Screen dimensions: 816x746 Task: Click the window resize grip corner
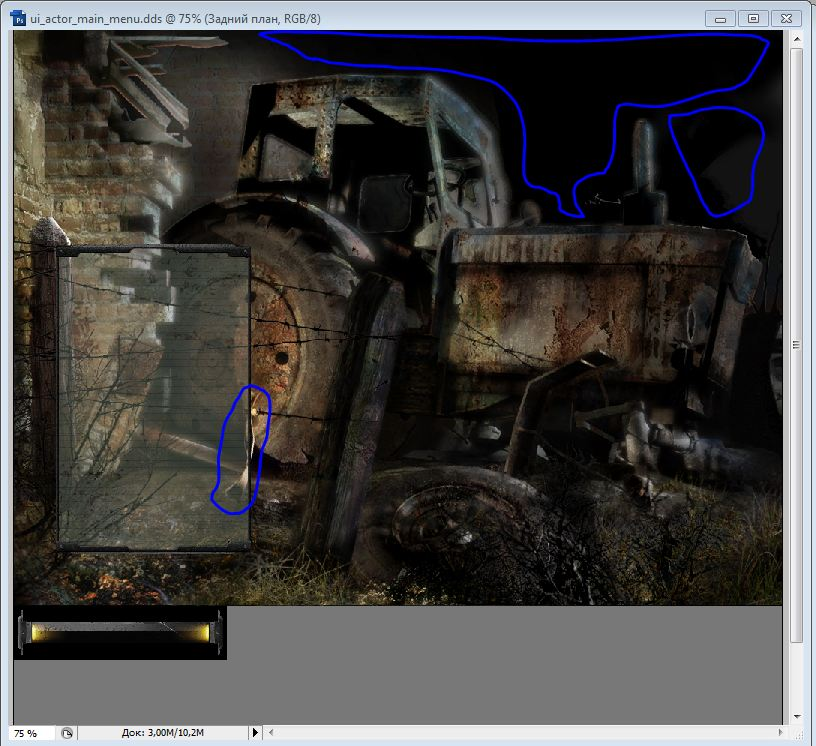(797, 733)
